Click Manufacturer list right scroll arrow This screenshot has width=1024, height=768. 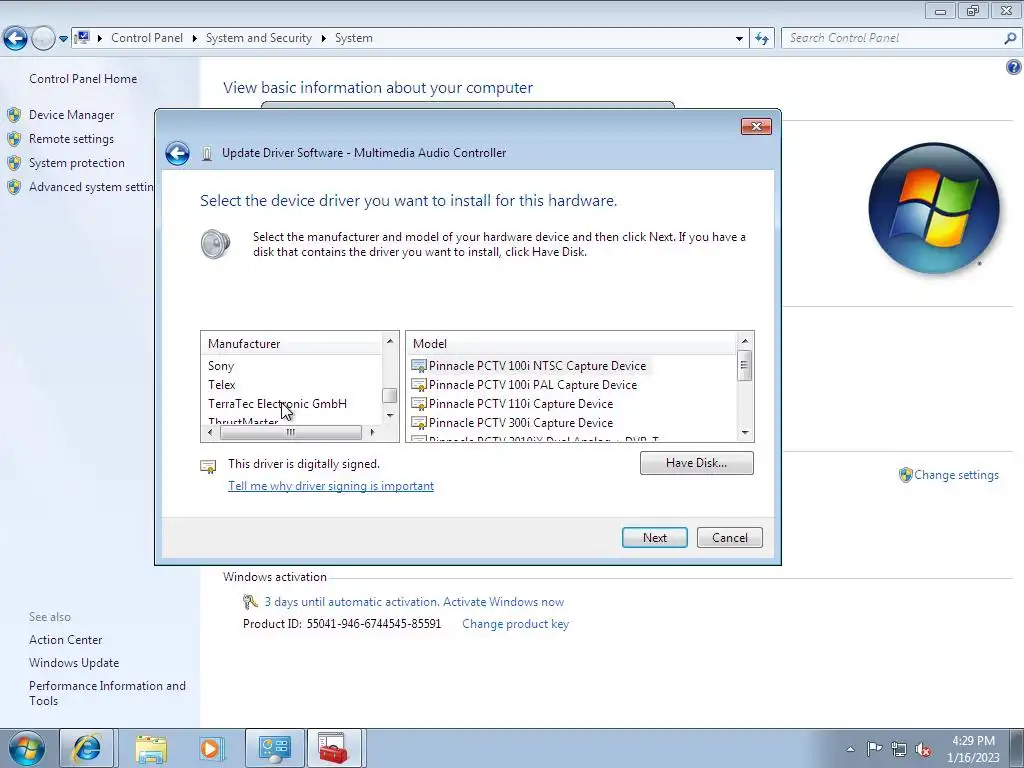click(x=372, y=432)
